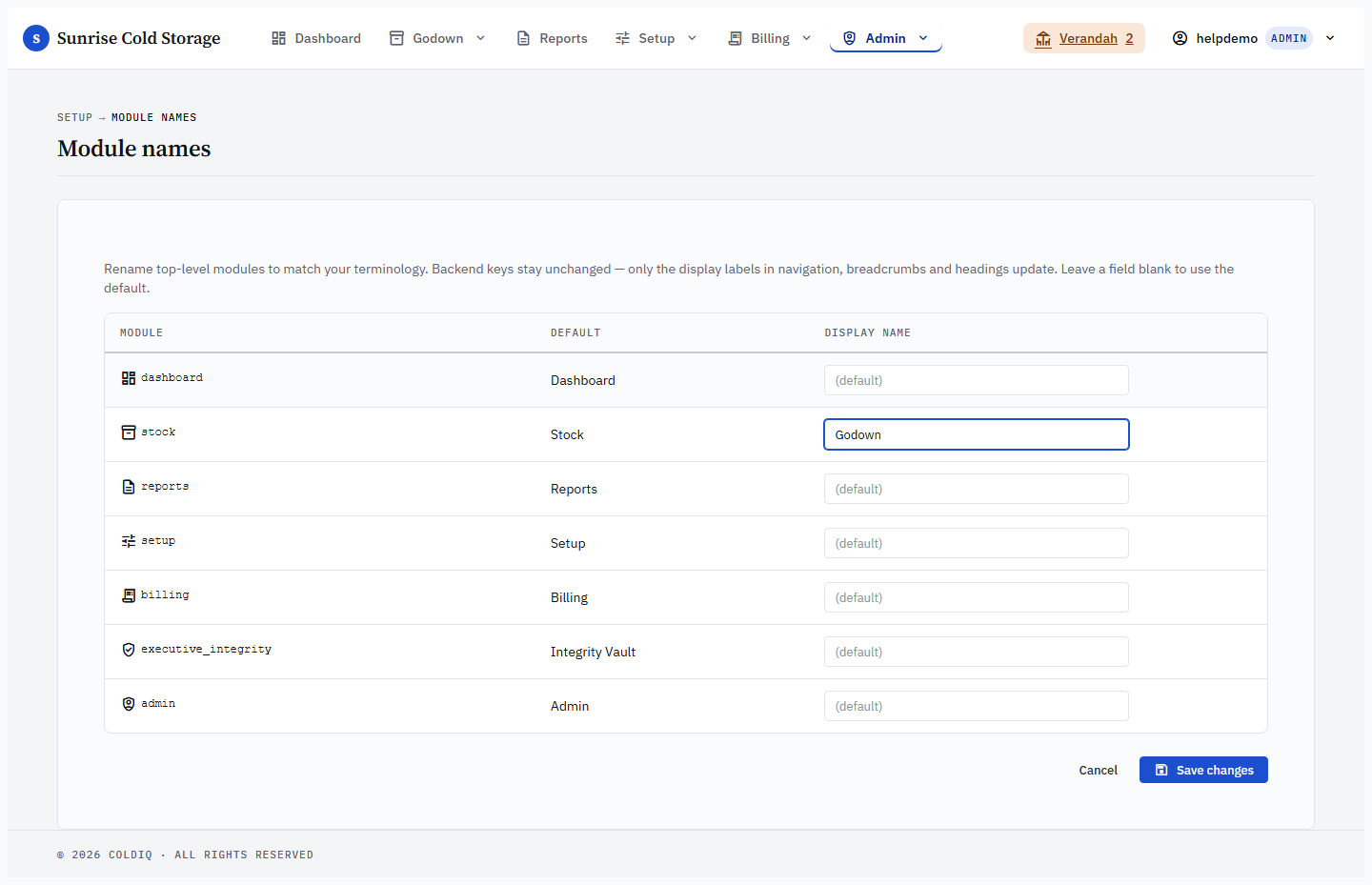The width and height of the screenshot is (1372, 885).
Task: Click the Admin shield icon in navbar
Action: [x=849, y=38]
